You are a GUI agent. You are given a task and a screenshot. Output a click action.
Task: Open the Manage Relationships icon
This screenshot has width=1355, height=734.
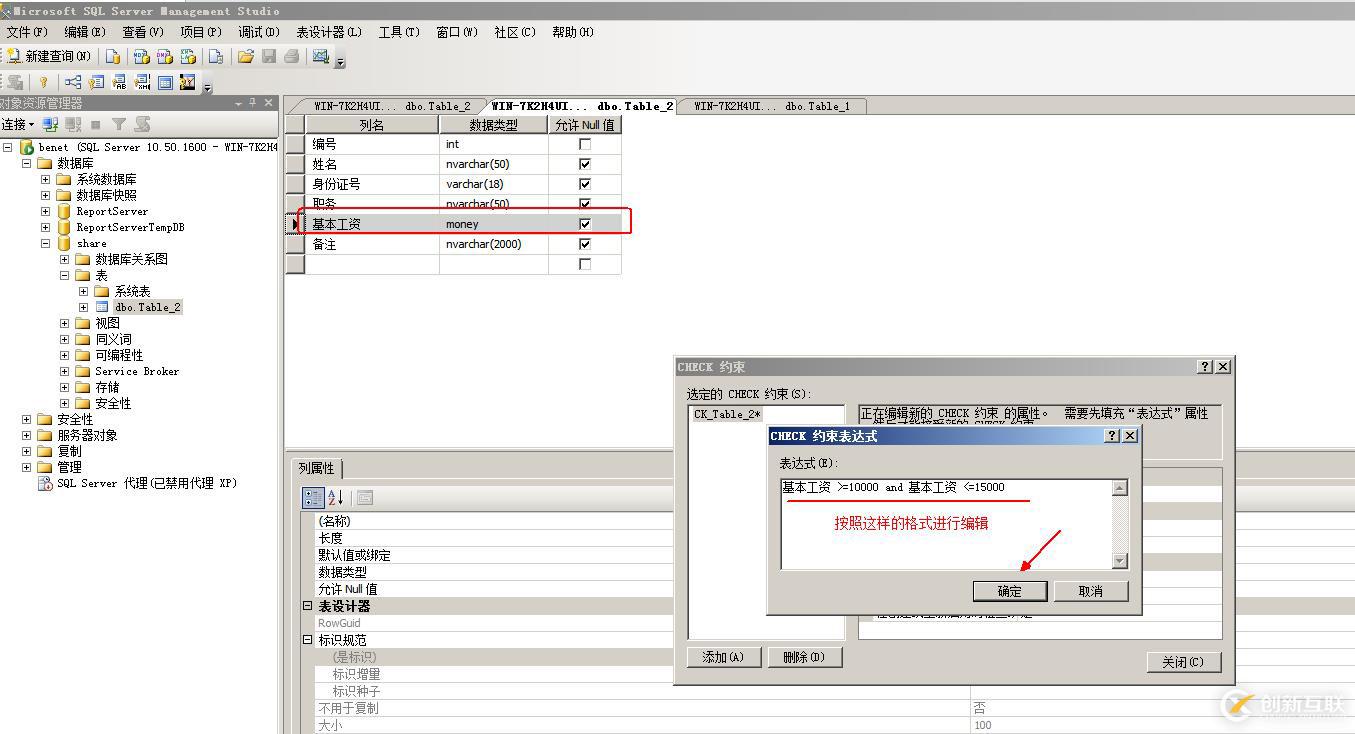point(72,82)
